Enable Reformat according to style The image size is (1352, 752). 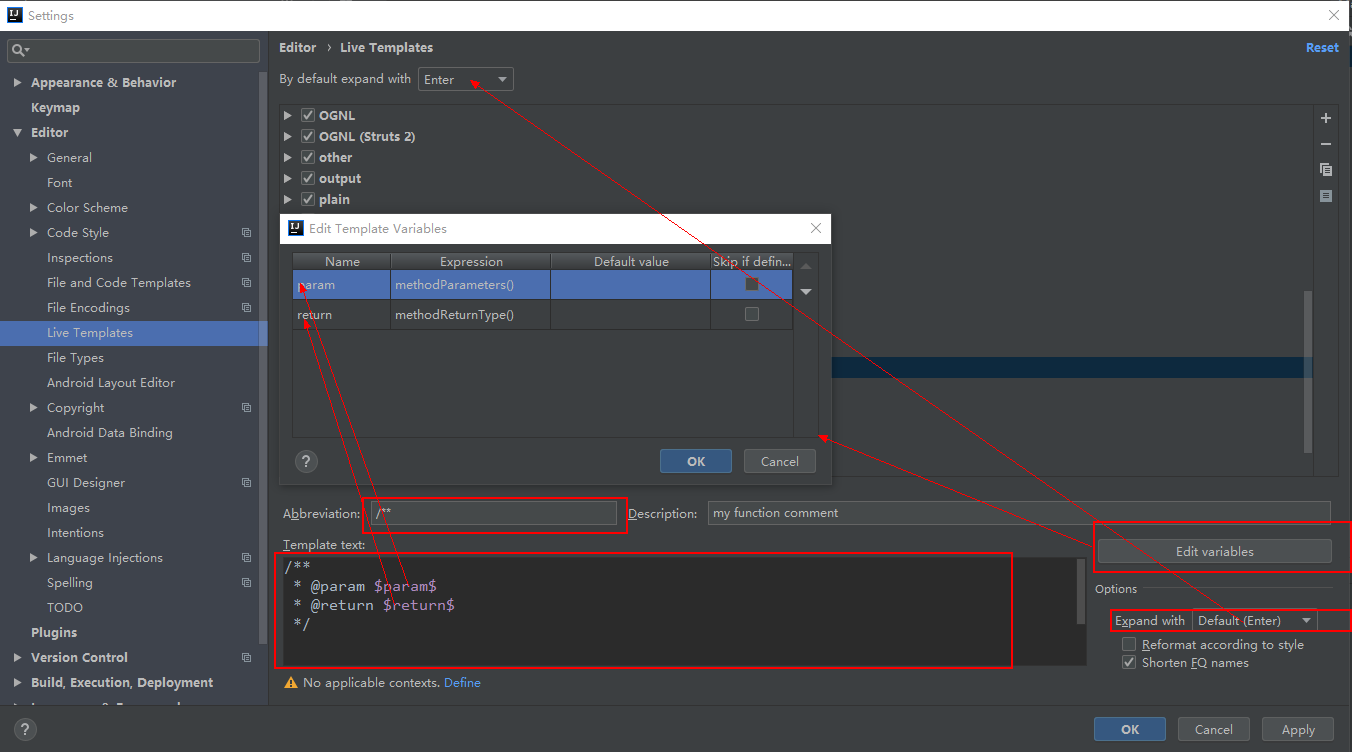click(1129, 645)
